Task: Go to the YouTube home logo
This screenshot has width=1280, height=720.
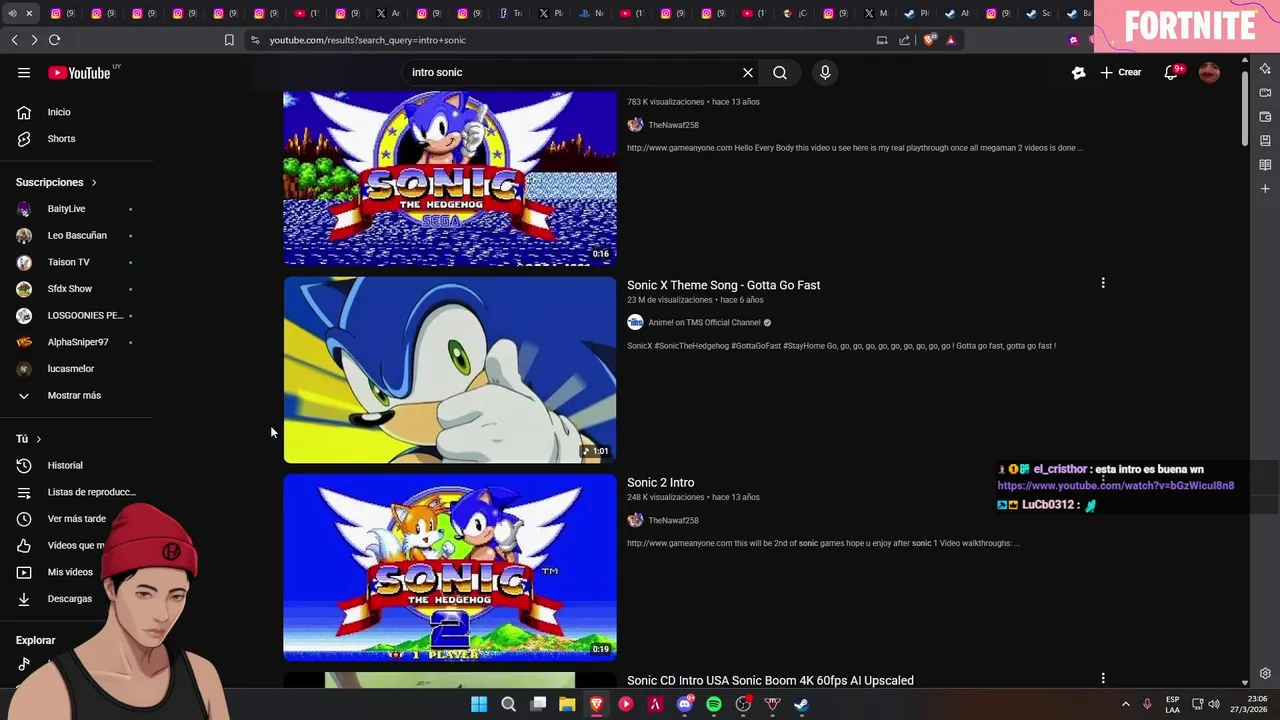Action: click(x=79, y=73)
